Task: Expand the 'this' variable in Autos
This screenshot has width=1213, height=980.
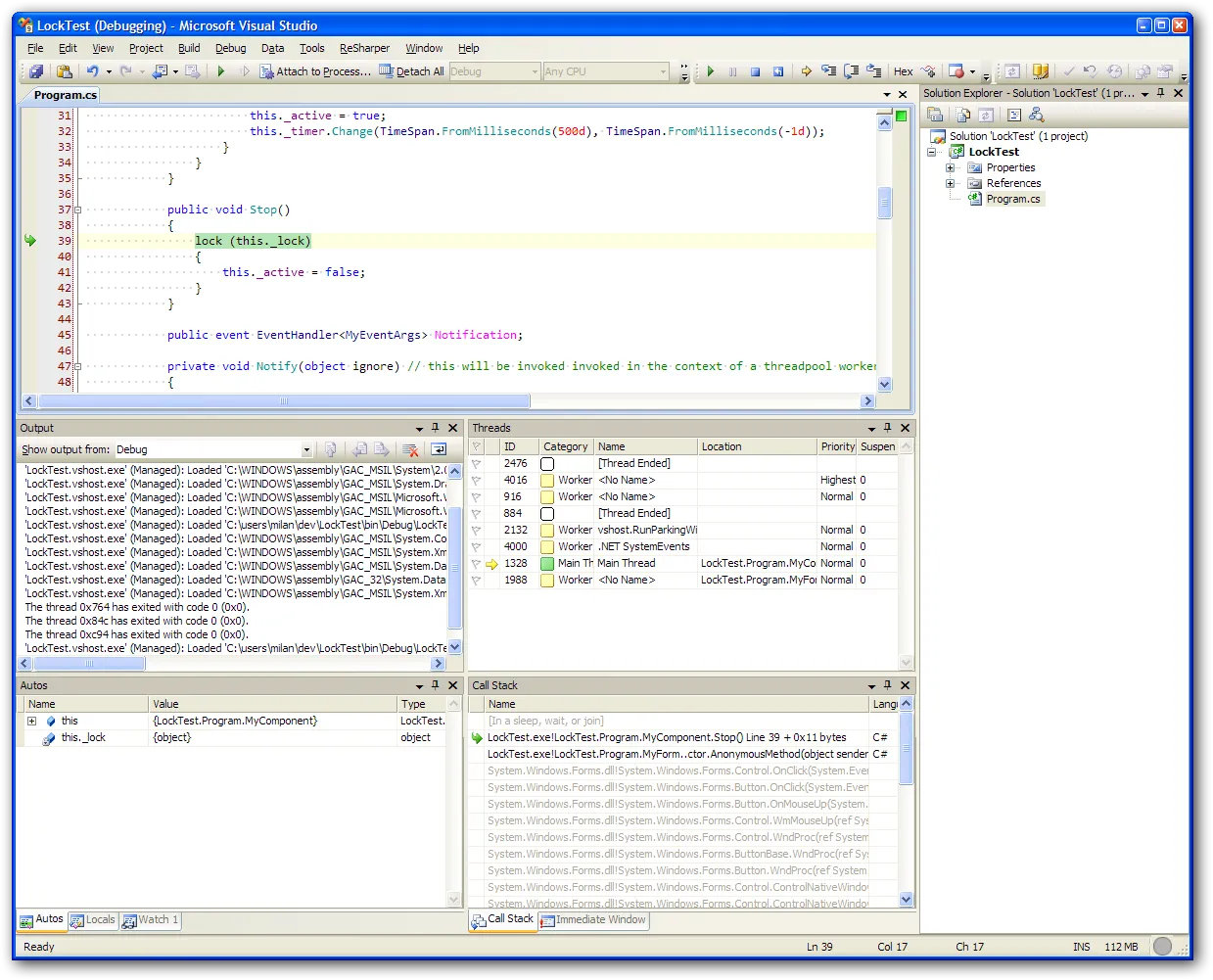Action: tap(31, 722)
